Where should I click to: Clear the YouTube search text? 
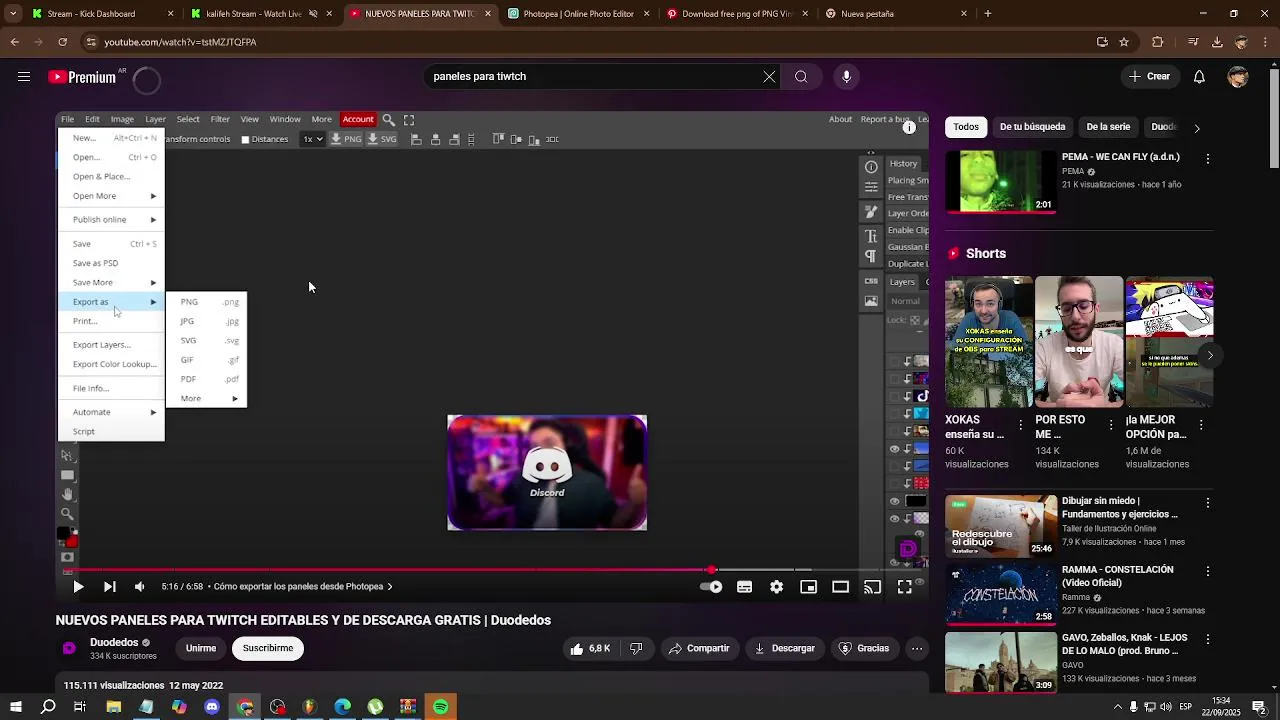pyautogui.click(x=769, y=77)
